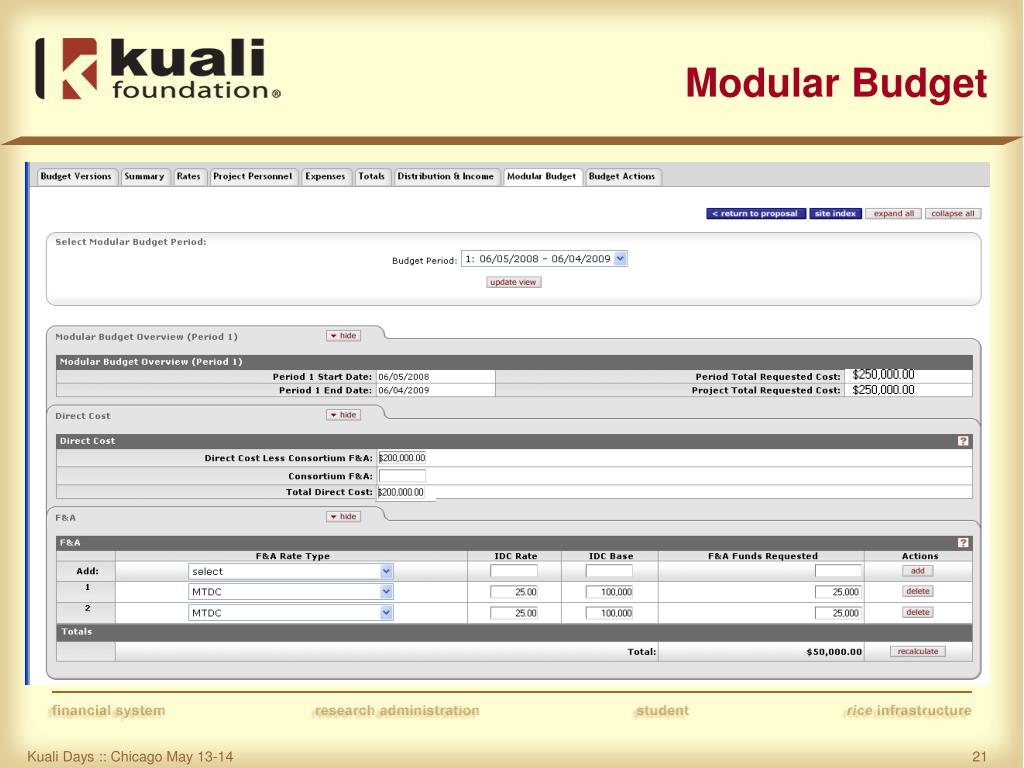The width and height of the screenshot is (1024, 768).
Task: Open the Totals tab
Action: coord(372,176)
